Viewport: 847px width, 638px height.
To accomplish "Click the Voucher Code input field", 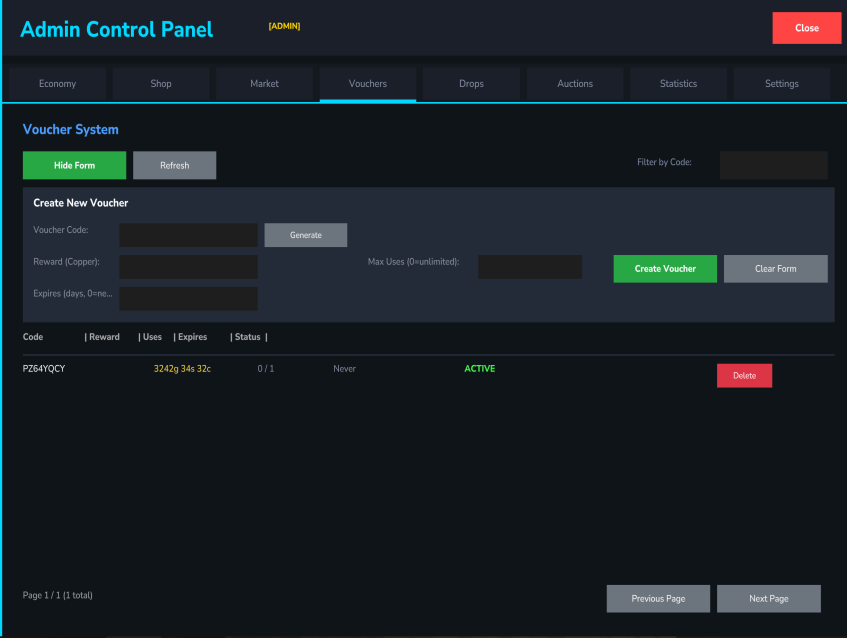I will pos(188,235).
